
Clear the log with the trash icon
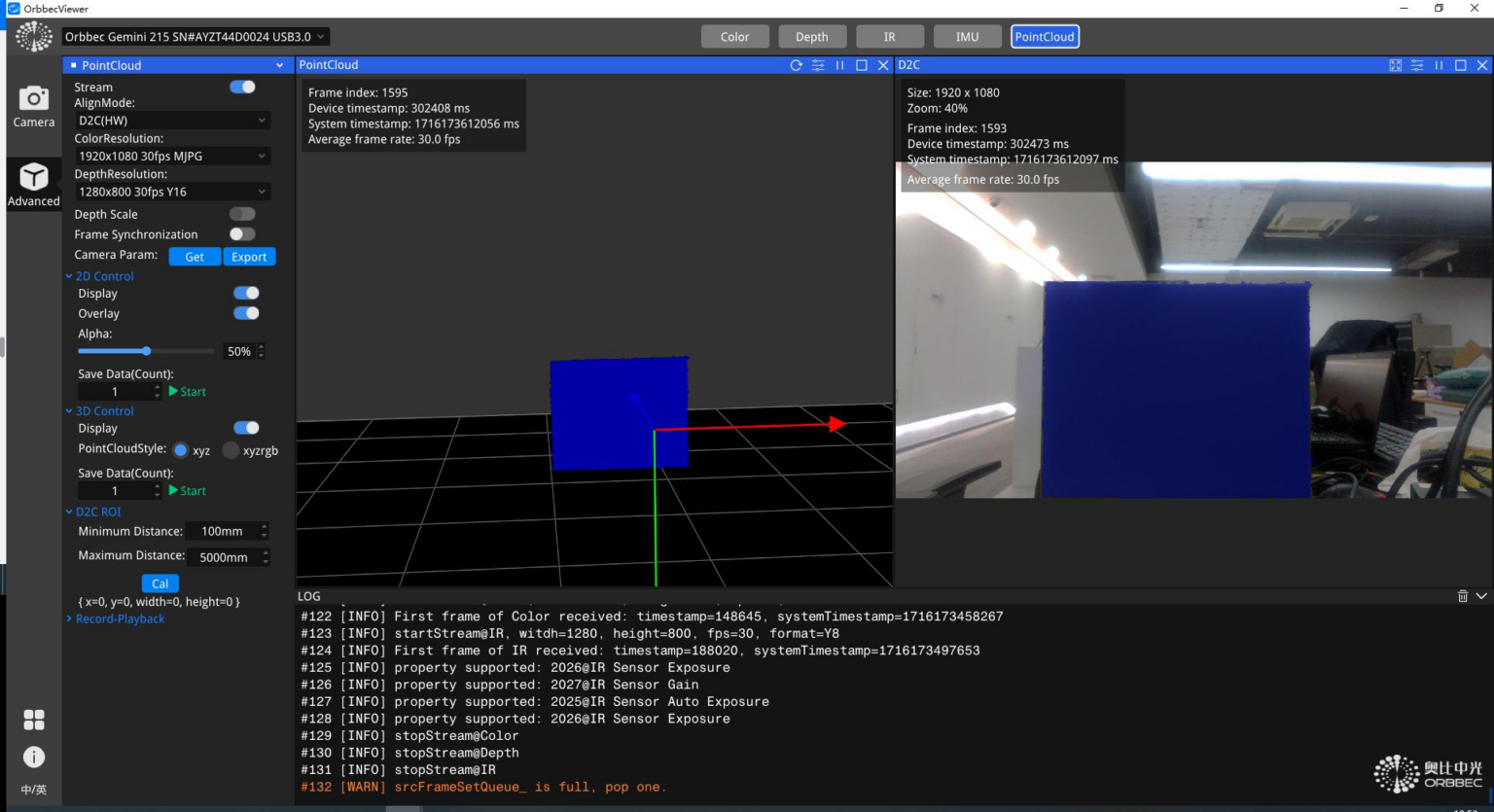coord(1464,595)
